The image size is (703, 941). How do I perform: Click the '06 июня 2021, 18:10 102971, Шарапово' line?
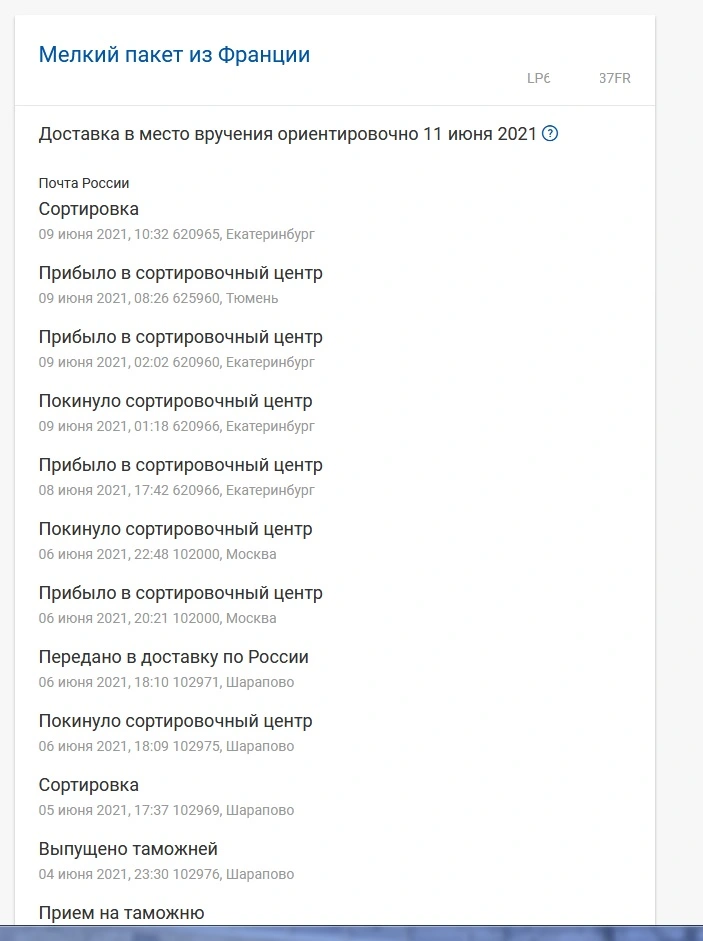(166, 682)
